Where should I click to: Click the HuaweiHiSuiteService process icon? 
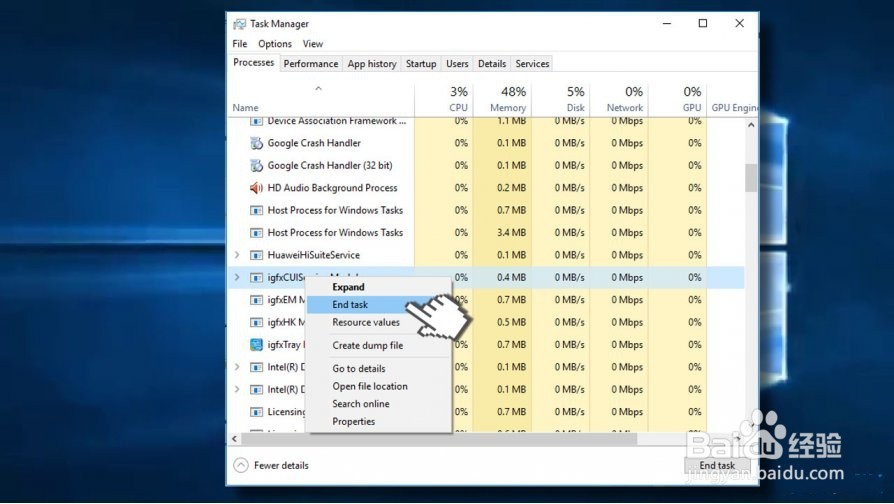tap(257, 255)
